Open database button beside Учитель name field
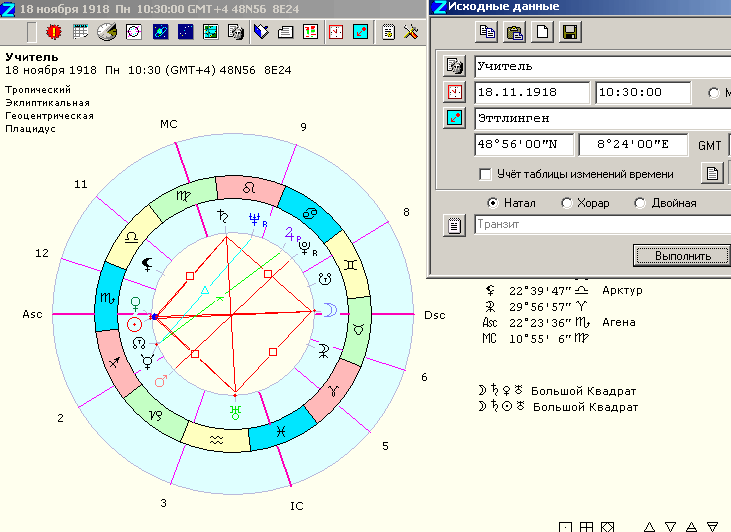Image resolution: width=731 pixels, height=532 pixels. click(x=455, y=66)
